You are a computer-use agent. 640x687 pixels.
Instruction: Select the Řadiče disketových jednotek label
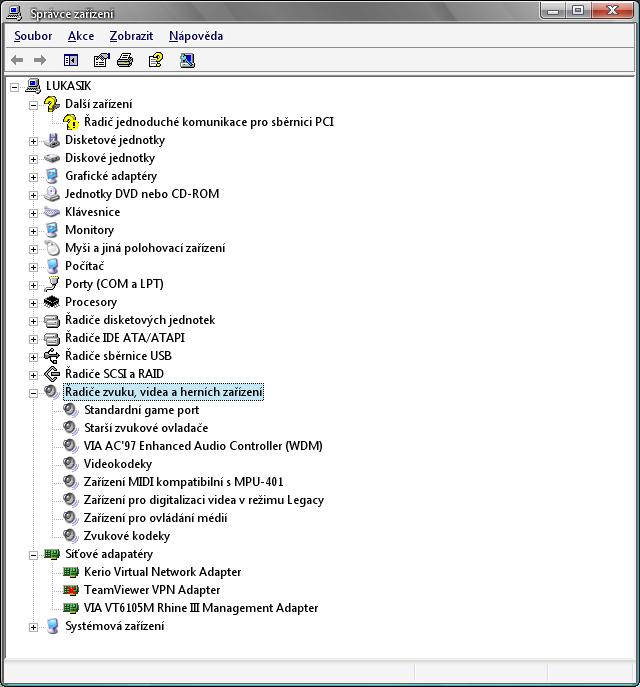tap(140, 320)
